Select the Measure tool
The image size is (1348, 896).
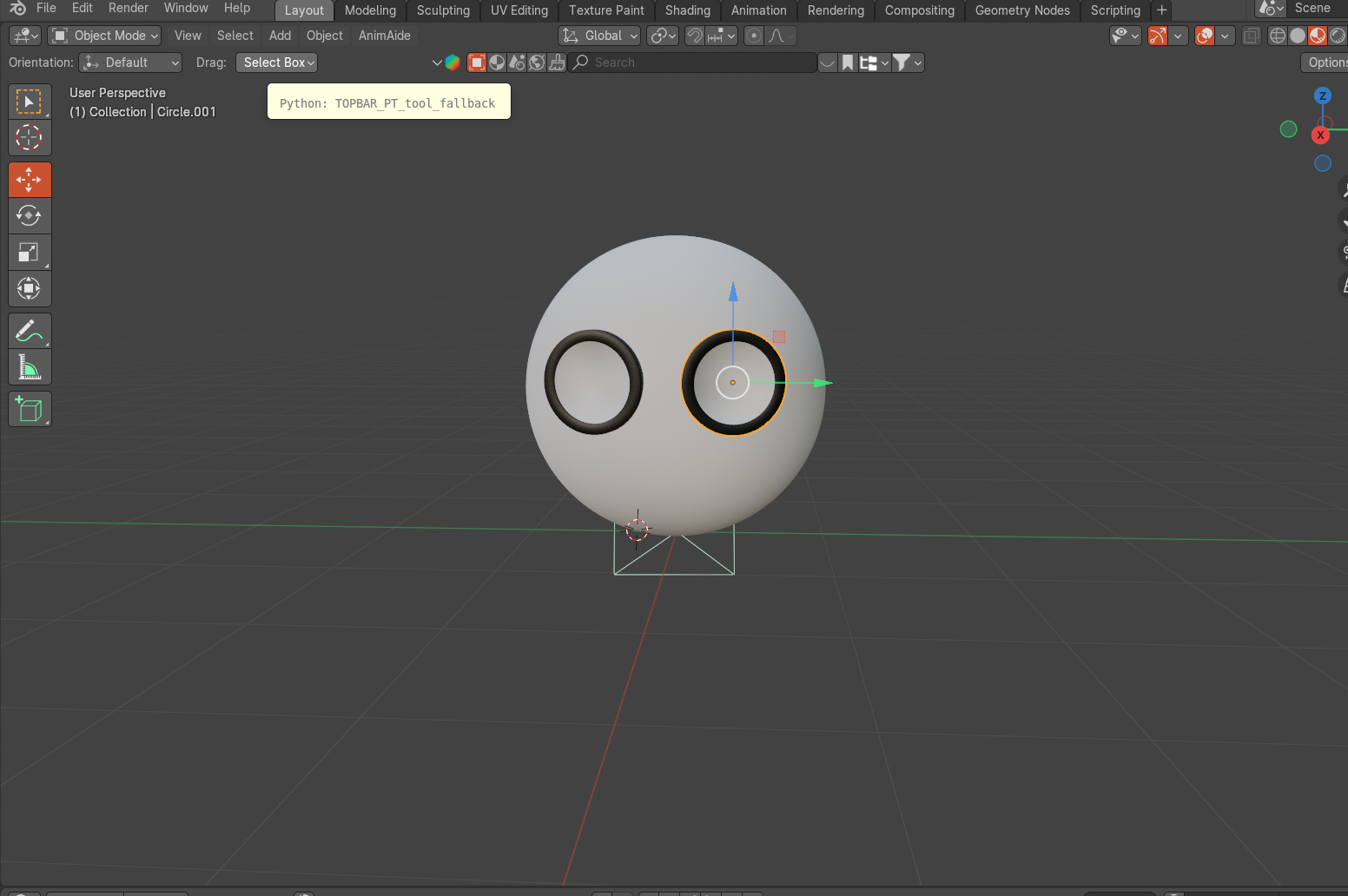tap(30, 367)
